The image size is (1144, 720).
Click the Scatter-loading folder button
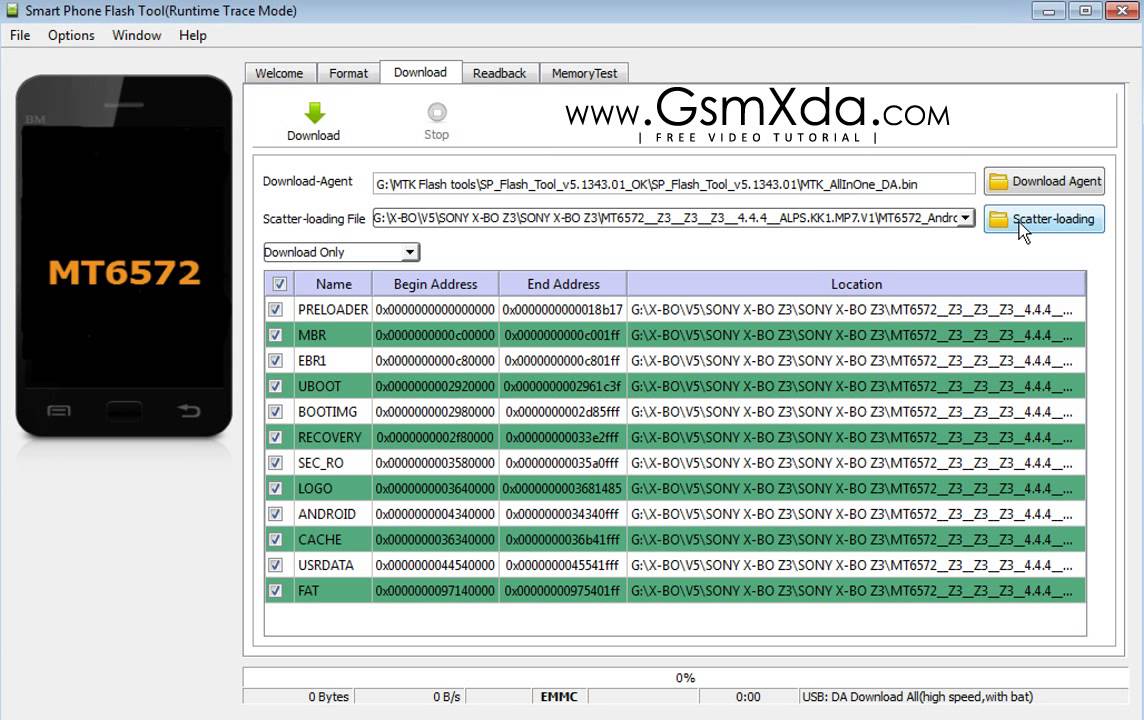pyautogui.click(x=1044, y=219)
